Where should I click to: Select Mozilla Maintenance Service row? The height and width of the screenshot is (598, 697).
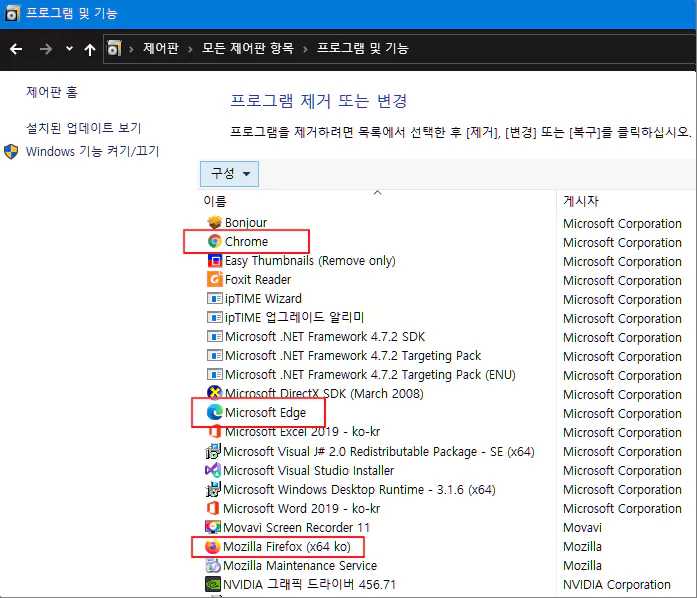300,566
